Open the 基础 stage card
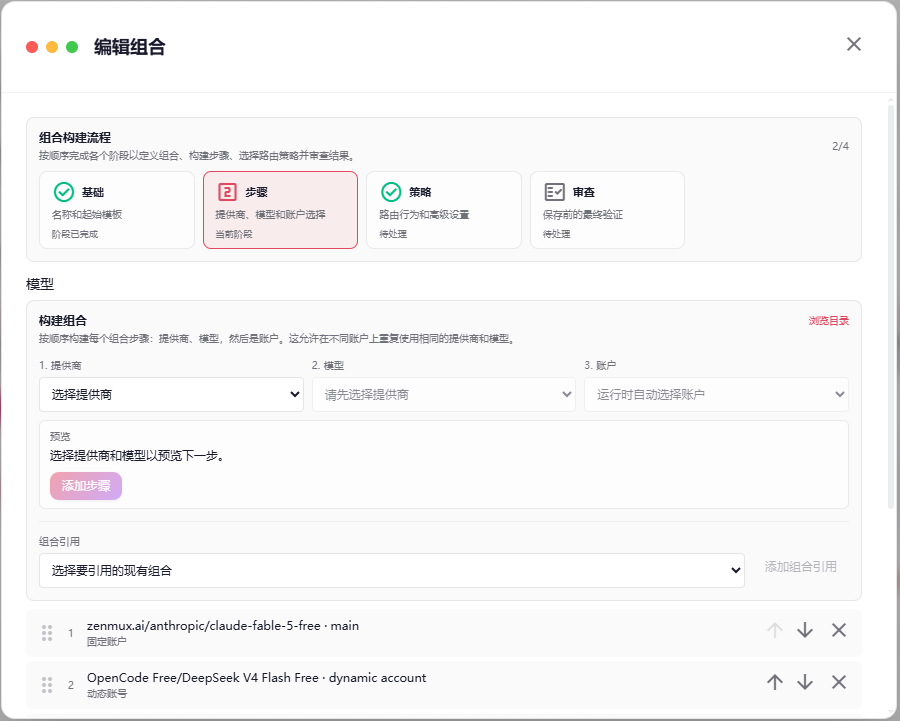The height and width of the screenshot is (721, 900). click(x=117, y=210)
